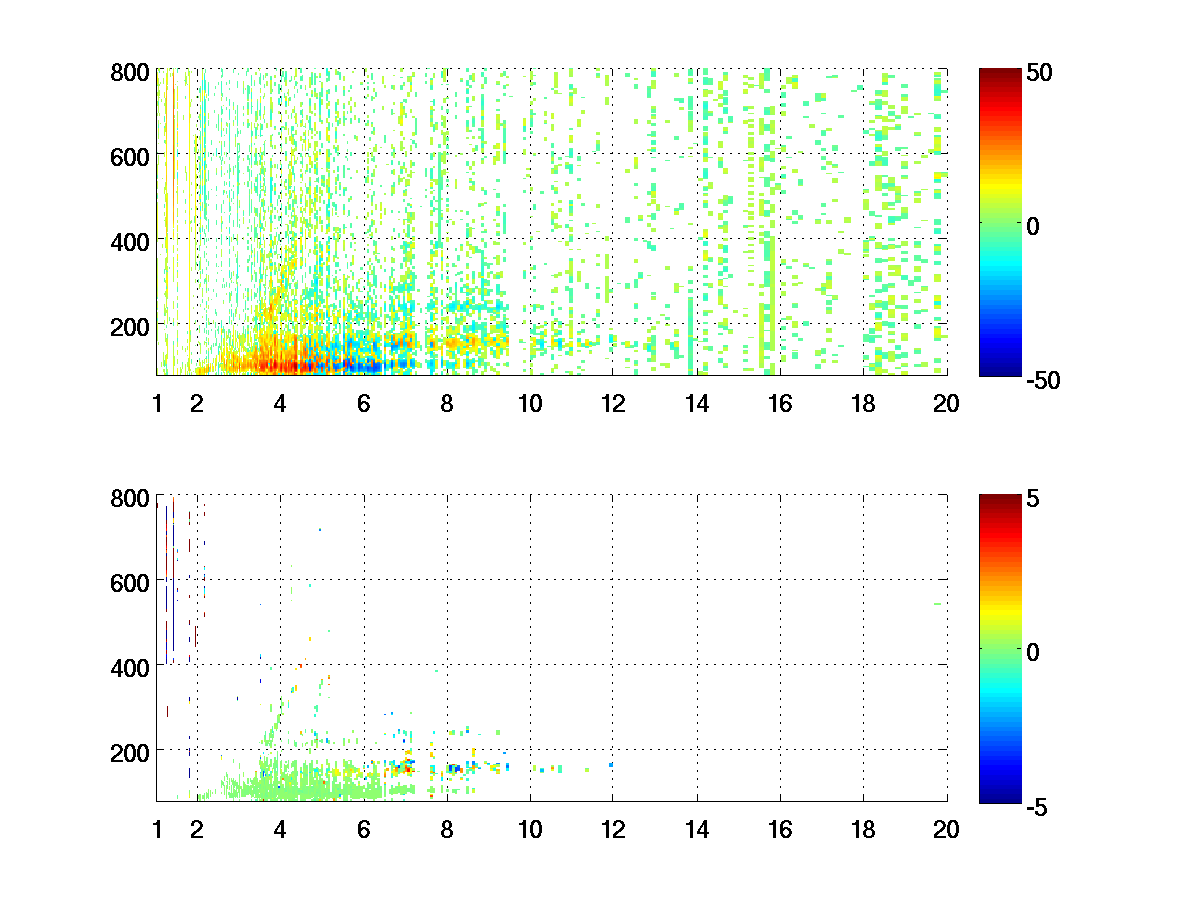Click the '600' y-axis tick of the upper plot
The image size is (1200, 900).
pyautogui.click(x=130, y=156)
